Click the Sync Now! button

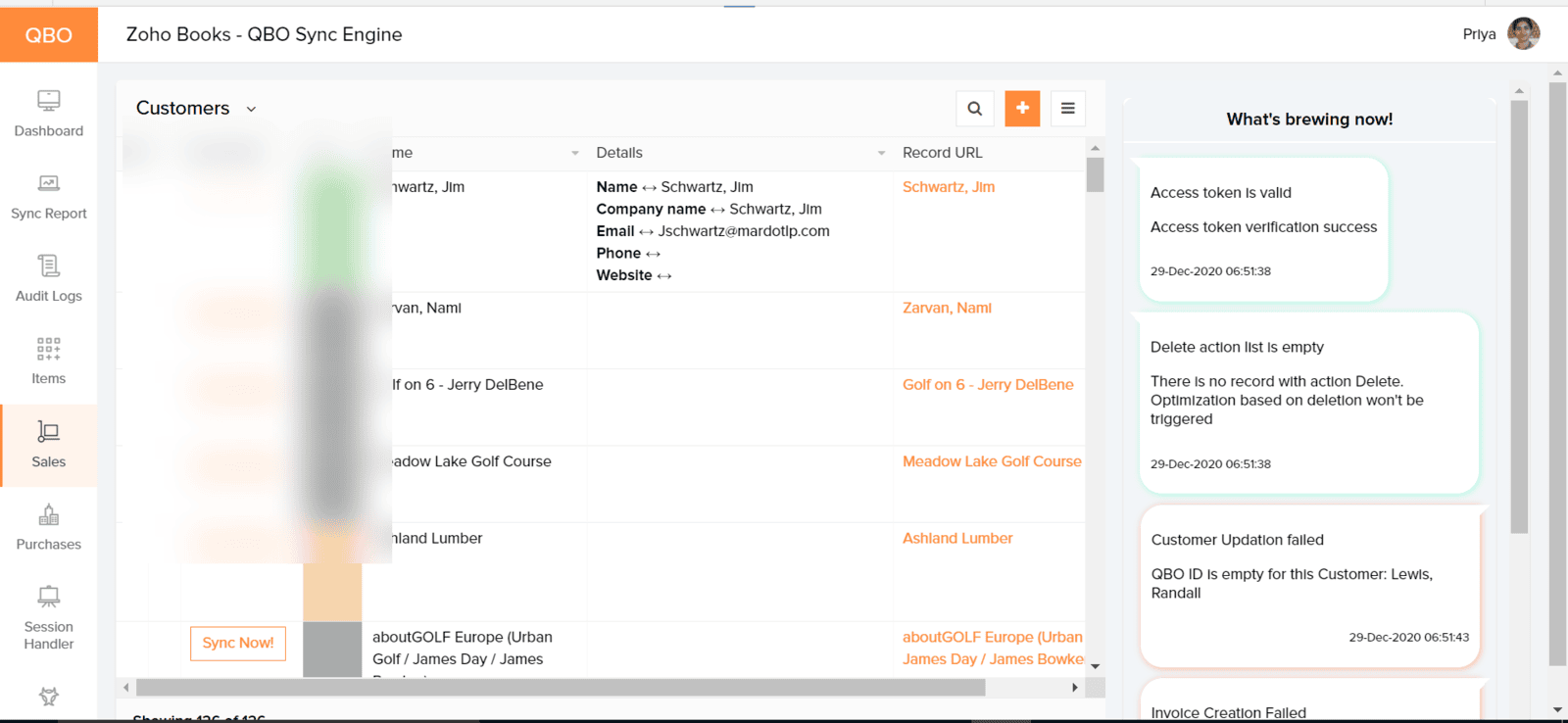point(238,643)
